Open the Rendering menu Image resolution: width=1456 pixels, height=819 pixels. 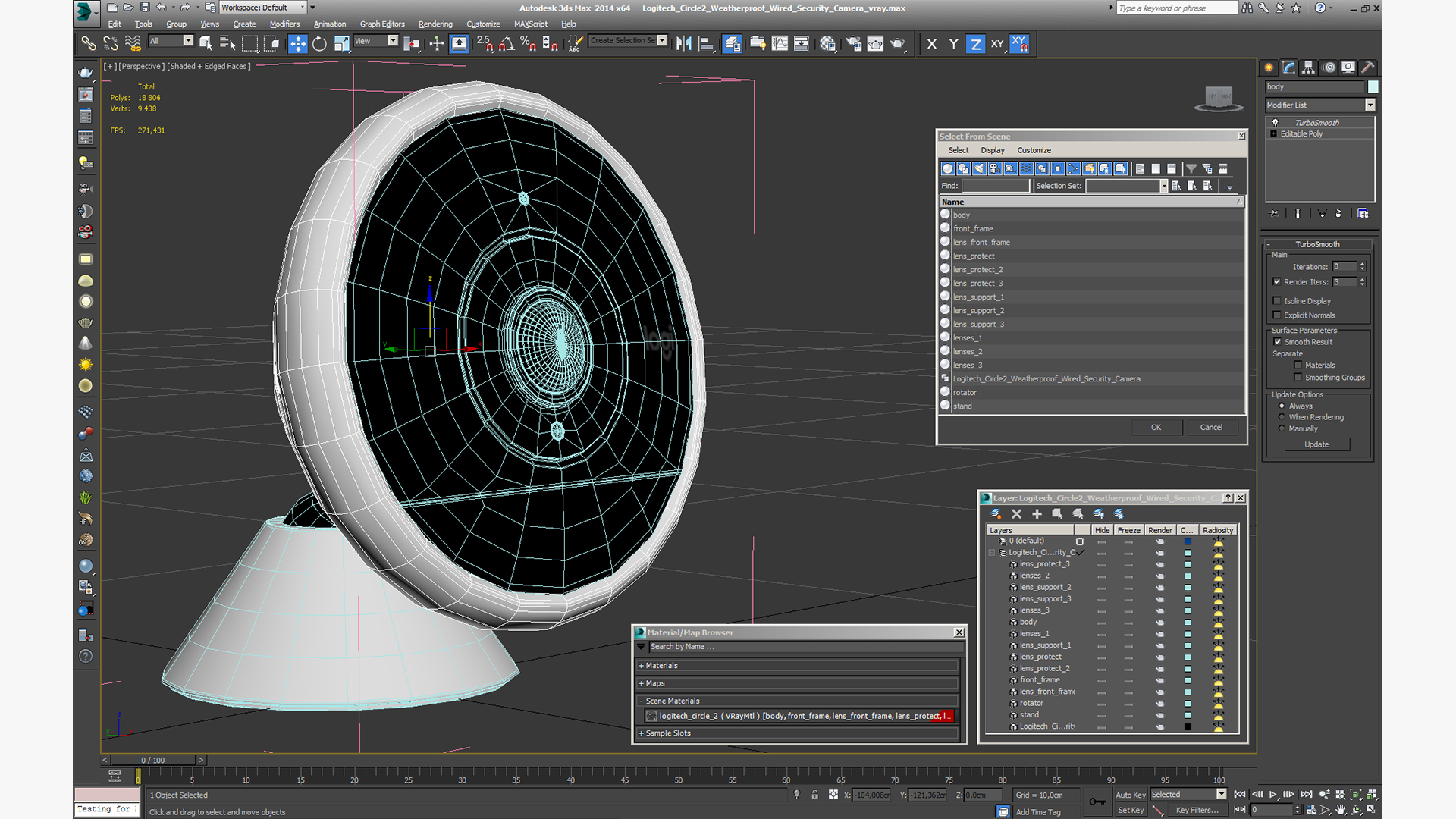click(x=435, y=24)
